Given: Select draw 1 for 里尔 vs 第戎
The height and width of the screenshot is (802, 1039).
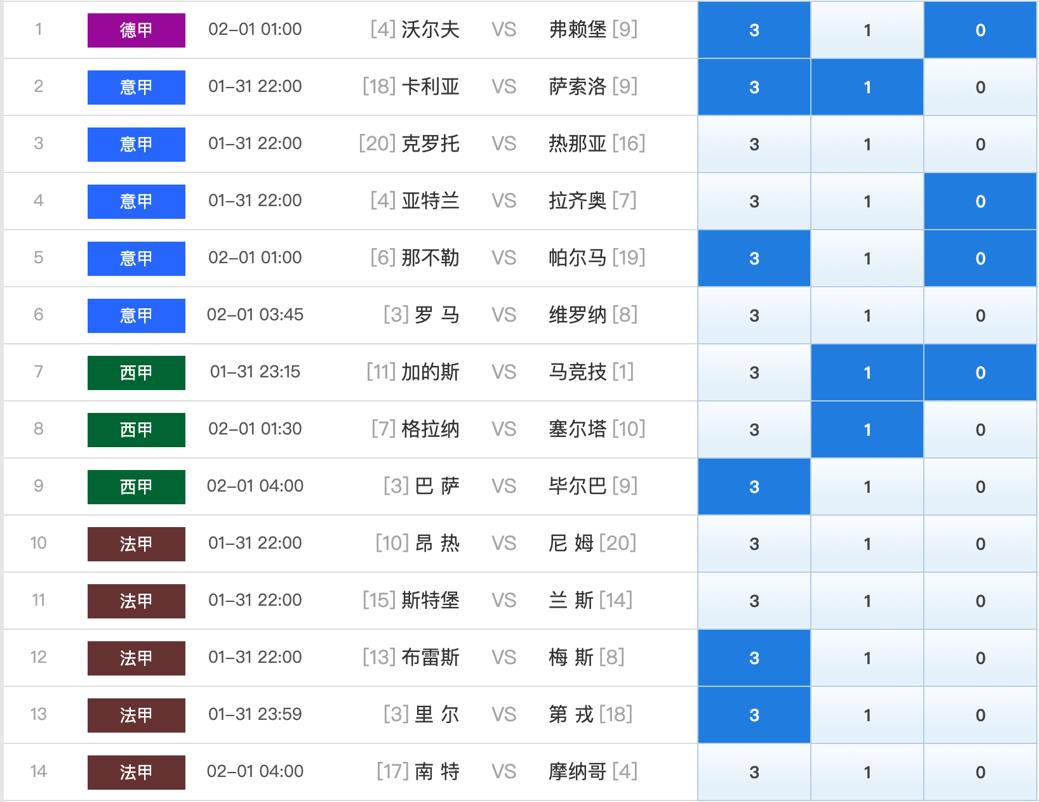Looking at the screenshot, I should 867,714.
